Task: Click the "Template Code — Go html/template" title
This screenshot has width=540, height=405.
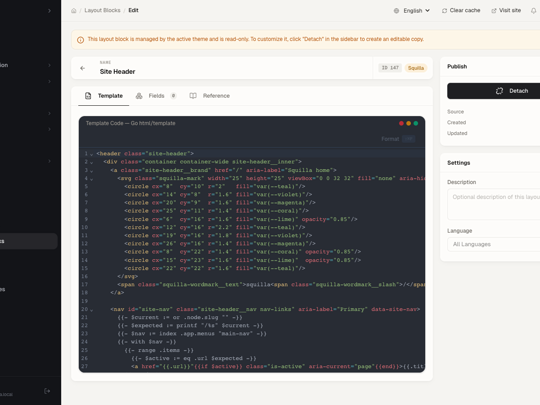Action: [x=131, y=123]
